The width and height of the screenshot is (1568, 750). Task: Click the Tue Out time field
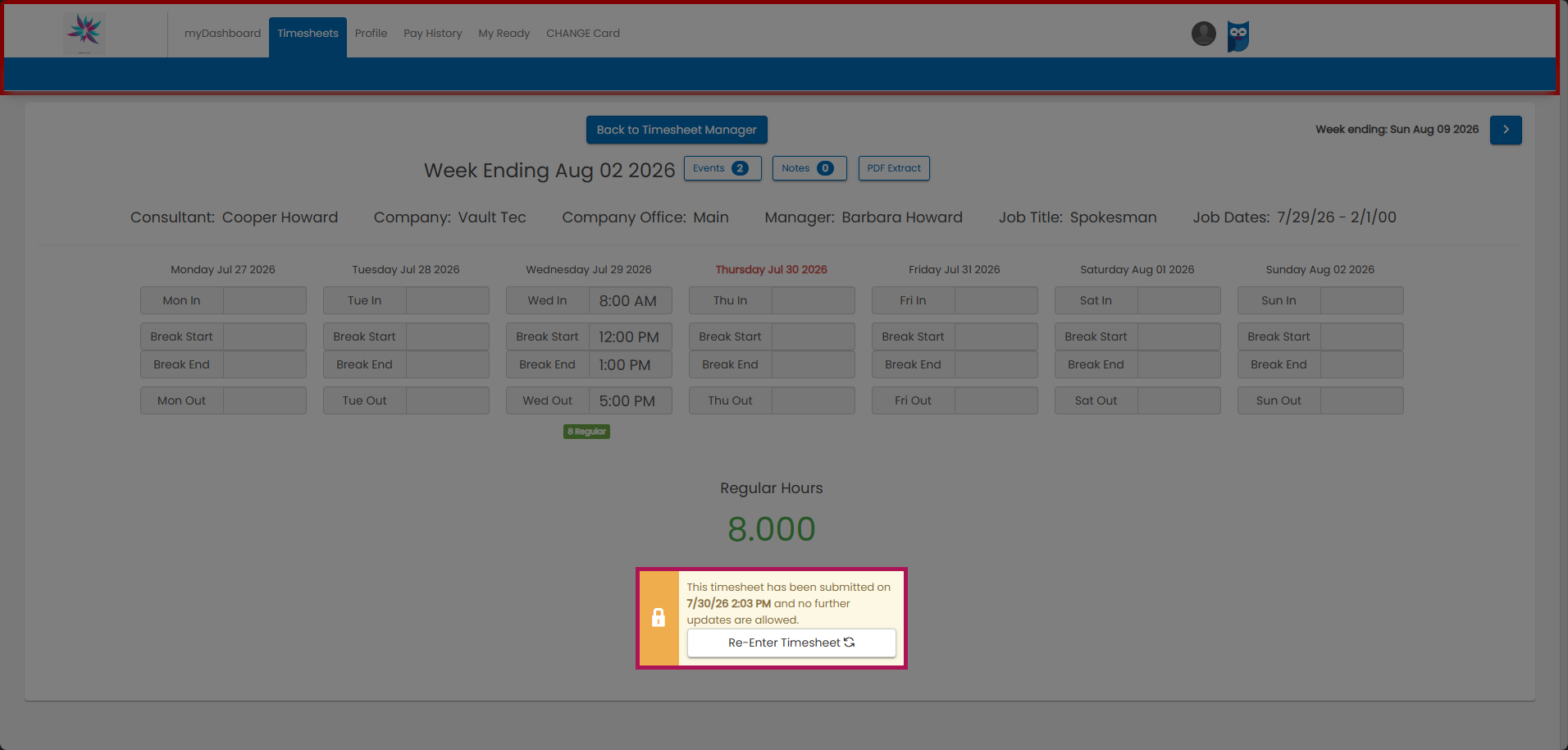(x=447, y=400)
